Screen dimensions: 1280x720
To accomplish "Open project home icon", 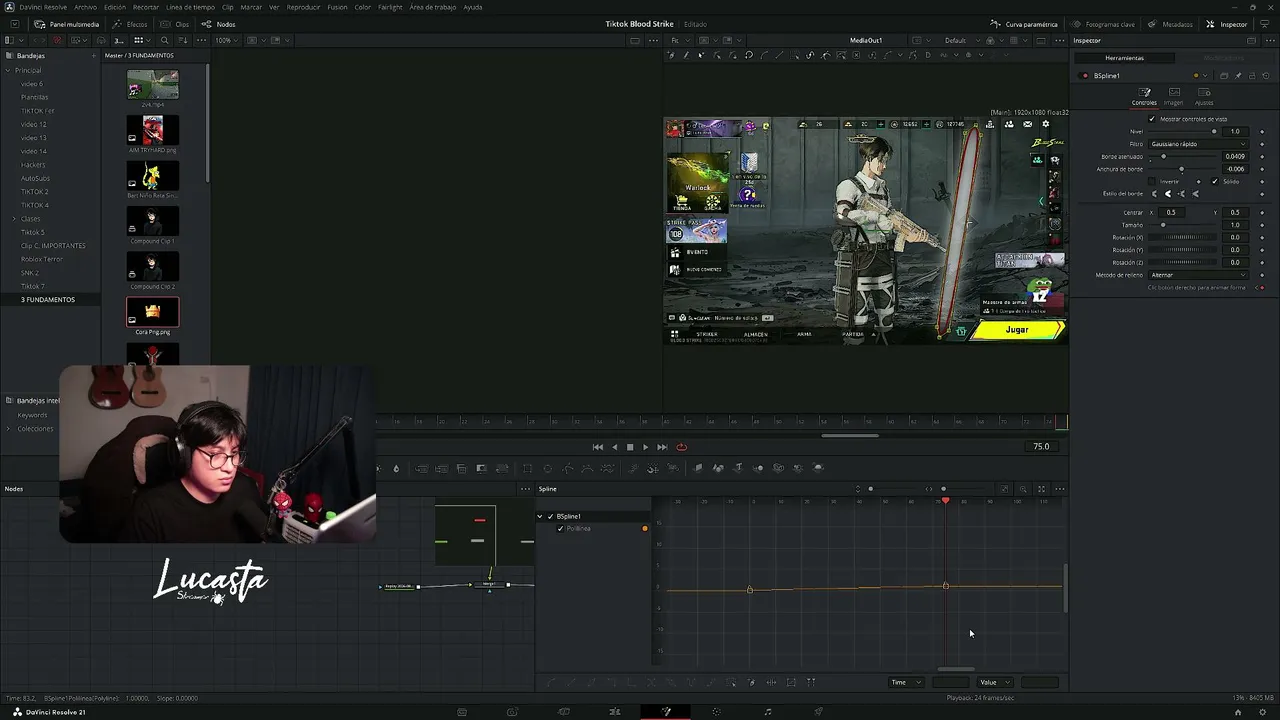I will (x=1237, y=712).
